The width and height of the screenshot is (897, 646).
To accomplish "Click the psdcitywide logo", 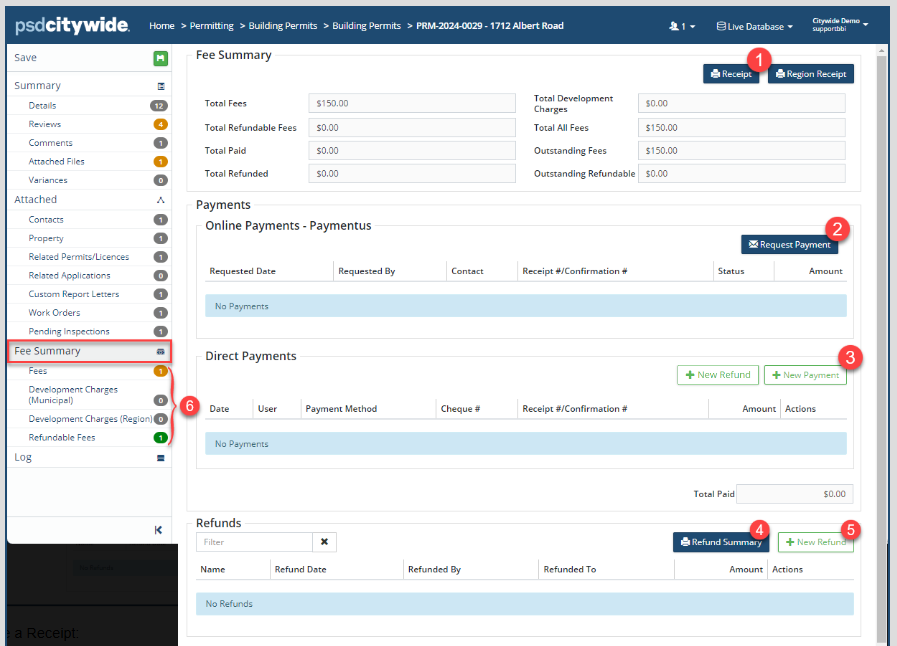I will coord(68,24).
